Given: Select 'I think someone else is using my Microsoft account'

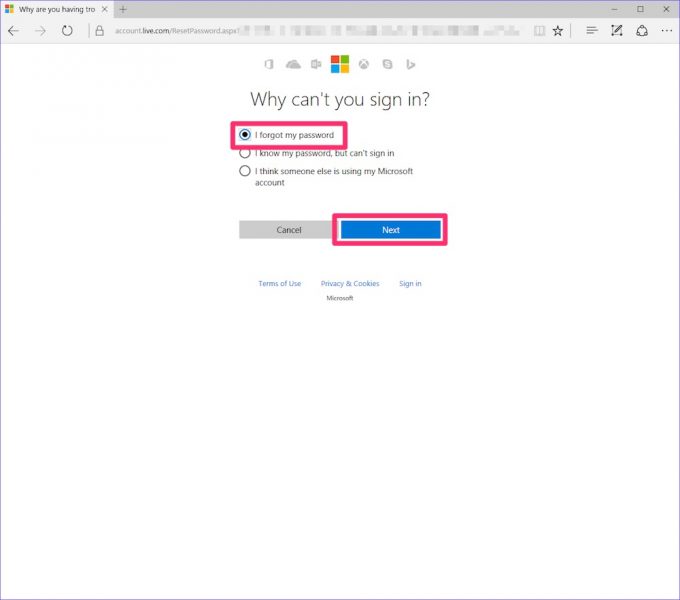Looking at the screenshot, I should (x=245, y=171).
